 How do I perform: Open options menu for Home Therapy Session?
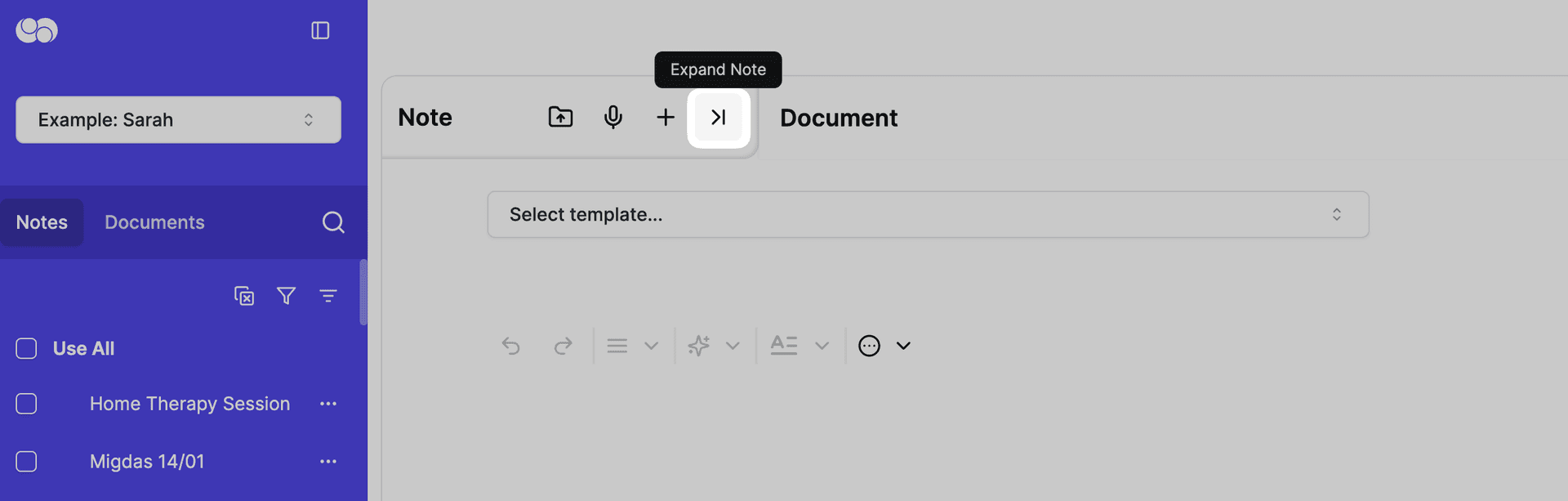pos(328,404)
